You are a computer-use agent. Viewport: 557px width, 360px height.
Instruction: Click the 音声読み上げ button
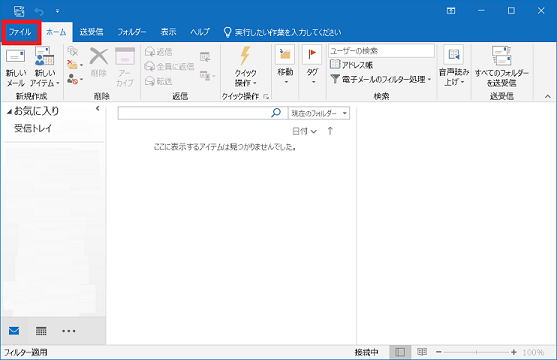tap(454, 67)
